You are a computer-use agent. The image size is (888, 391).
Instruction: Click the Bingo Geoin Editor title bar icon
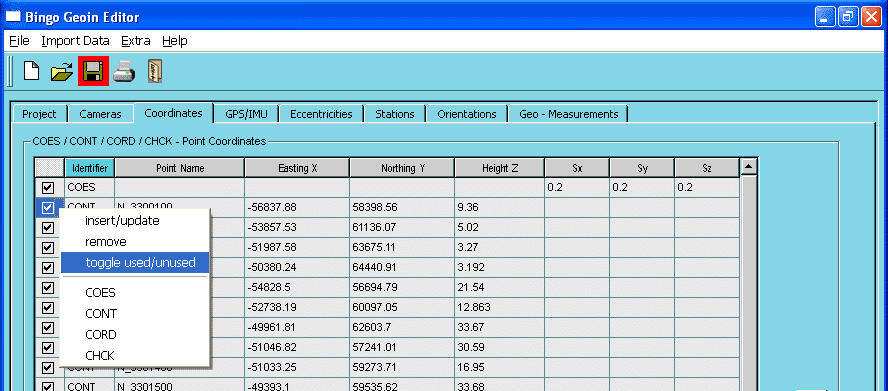pos(14,17)
